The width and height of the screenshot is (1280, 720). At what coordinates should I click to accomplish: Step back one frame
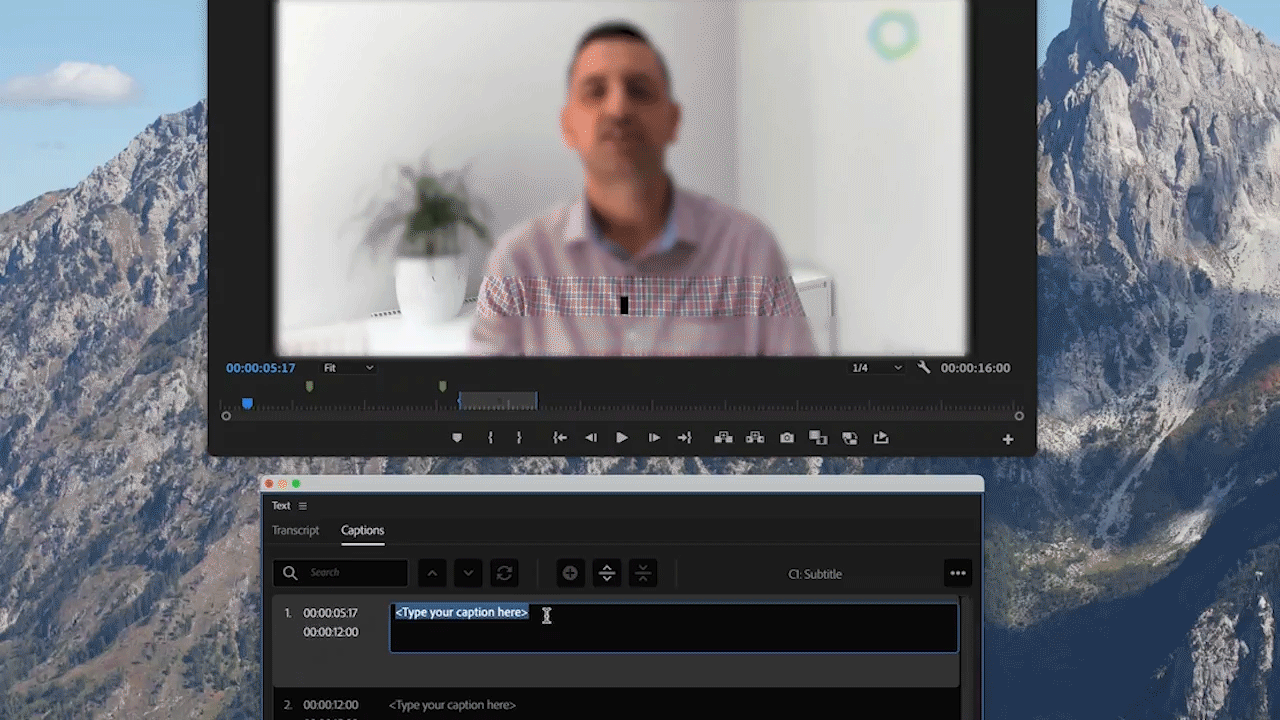[x=591, y=438]
